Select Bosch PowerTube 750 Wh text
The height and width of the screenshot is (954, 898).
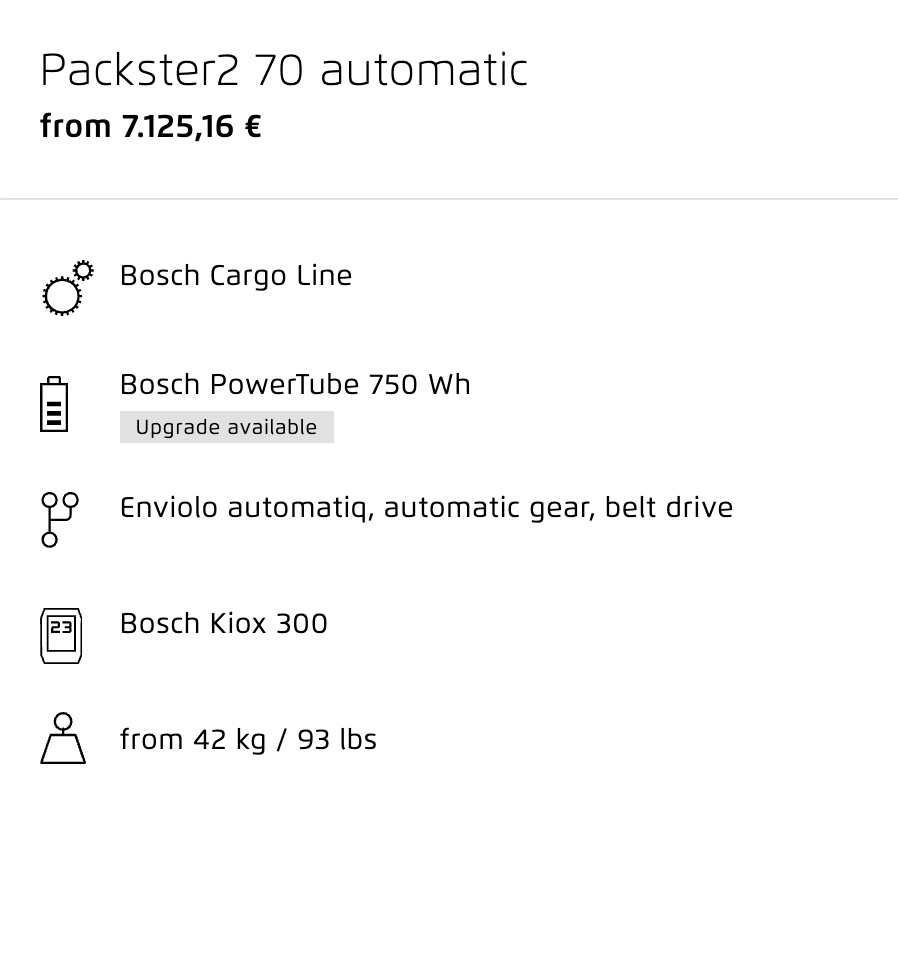click(295, 385)
